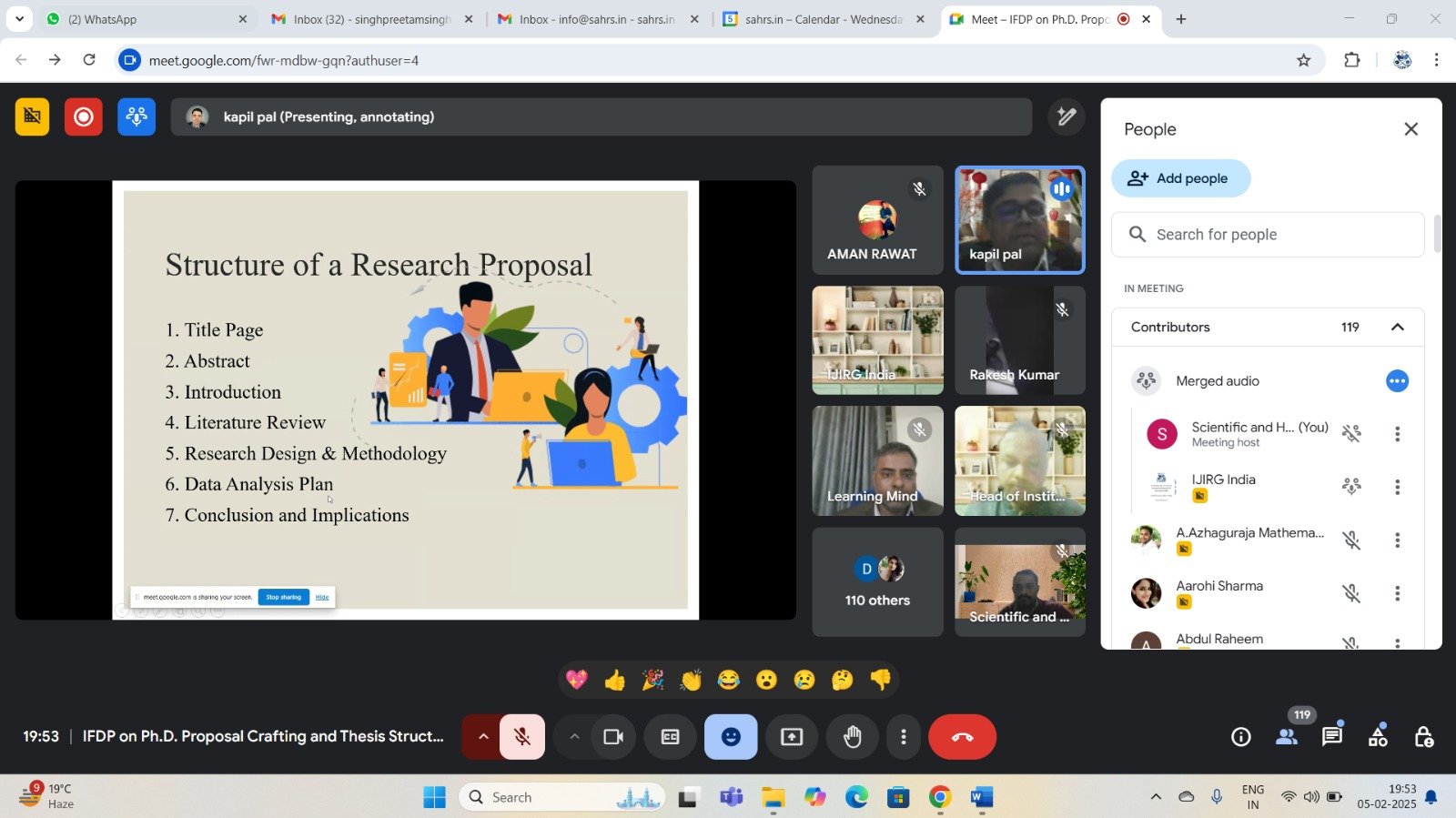This screenshot has width=1456, height=818.
Task: Click the annotation pen icon
Action: pos(1067,116)
